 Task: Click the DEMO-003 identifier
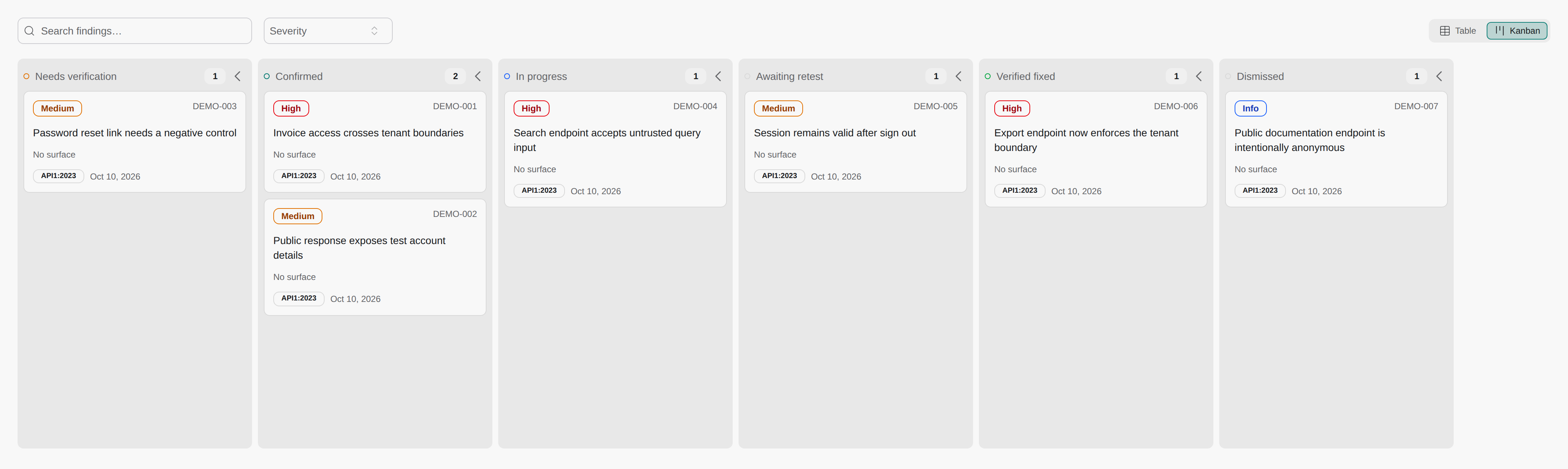[x=214, y=106]
